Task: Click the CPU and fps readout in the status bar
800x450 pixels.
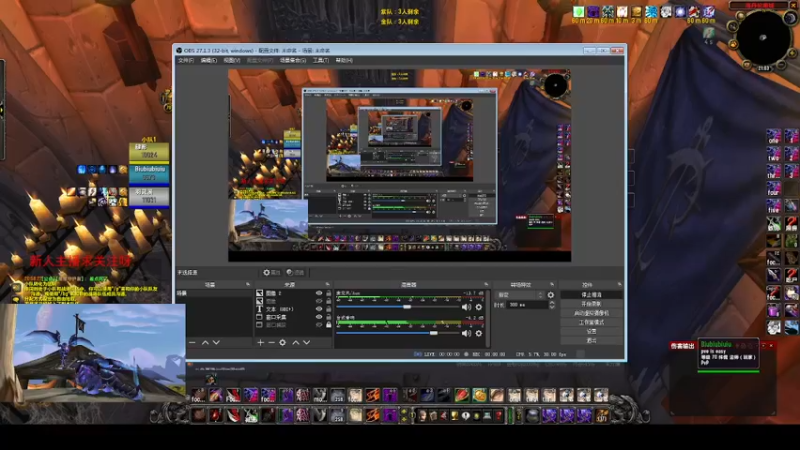Action: tap(541, 354)
